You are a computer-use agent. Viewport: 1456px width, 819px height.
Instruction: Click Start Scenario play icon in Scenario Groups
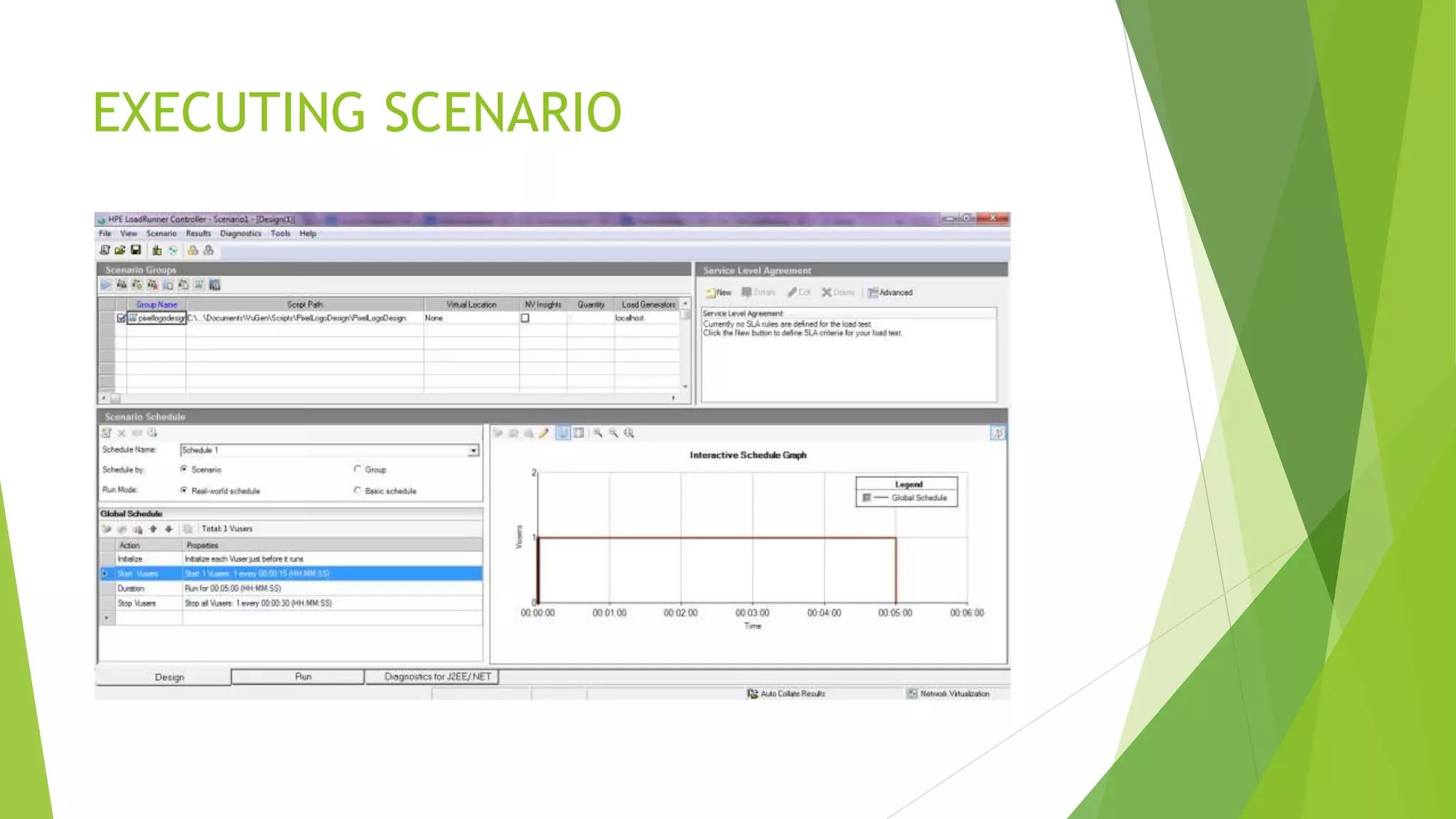coord(106,285)
